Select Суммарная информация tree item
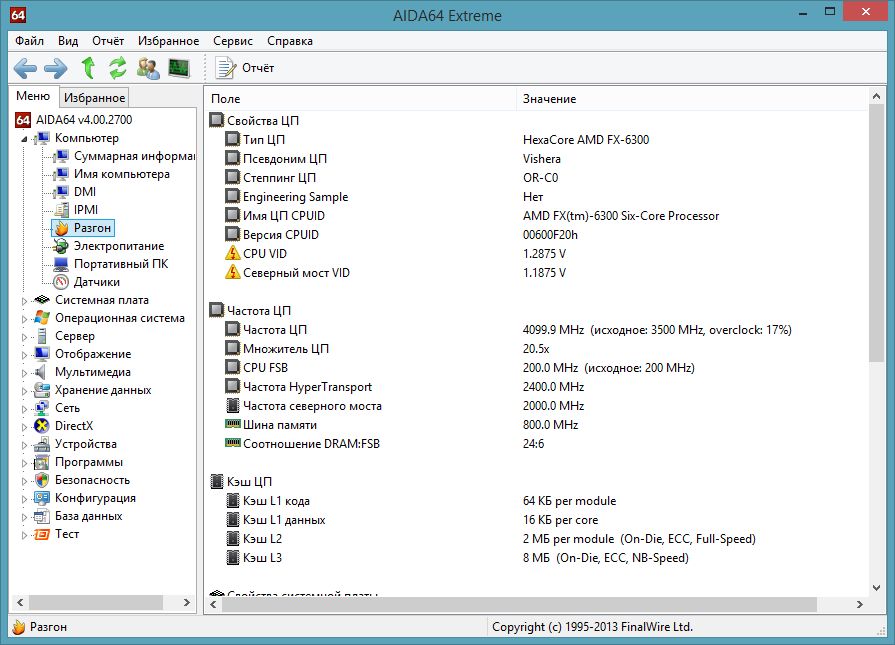The image size is (895, 645). click(134, 156)
